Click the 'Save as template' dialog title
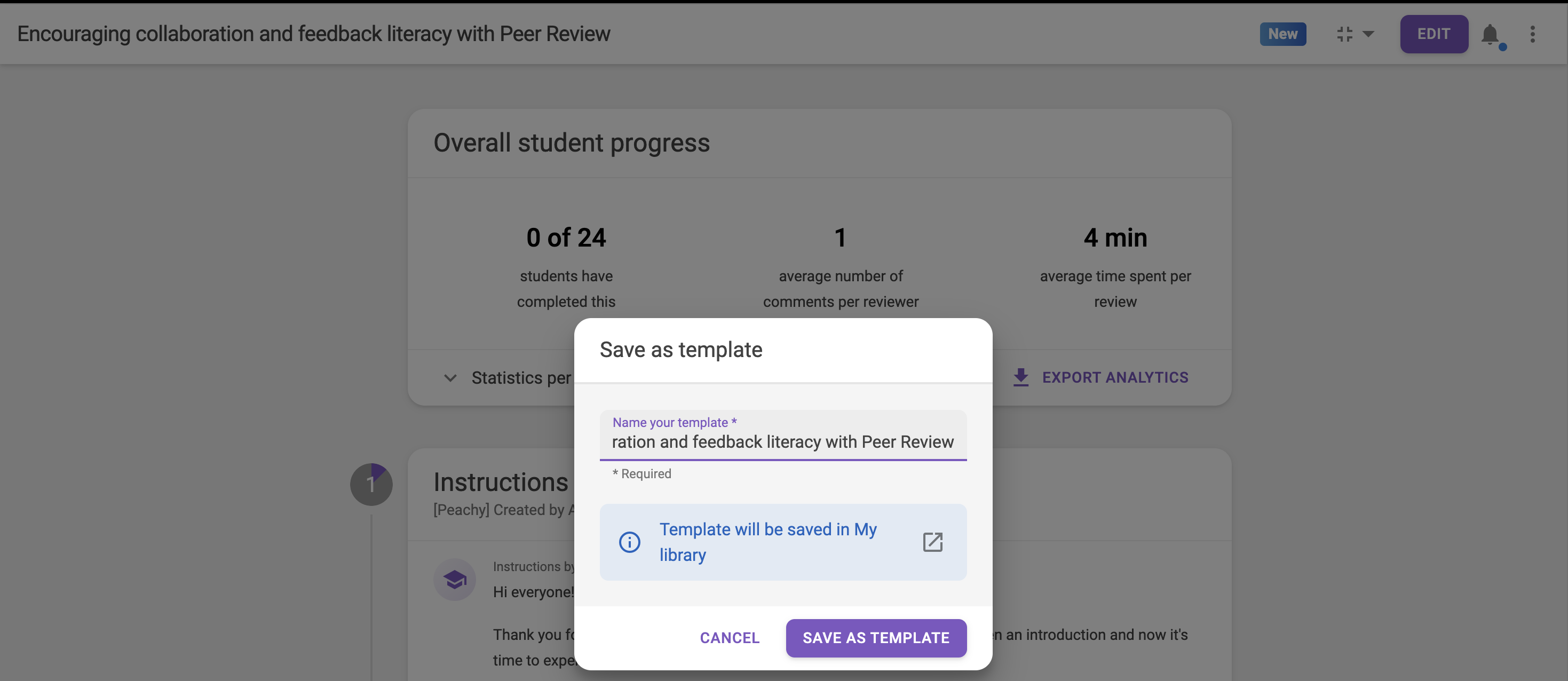The width and height of the screenshot is (1568, 681). pyautogui.click(x=680, y=350)
